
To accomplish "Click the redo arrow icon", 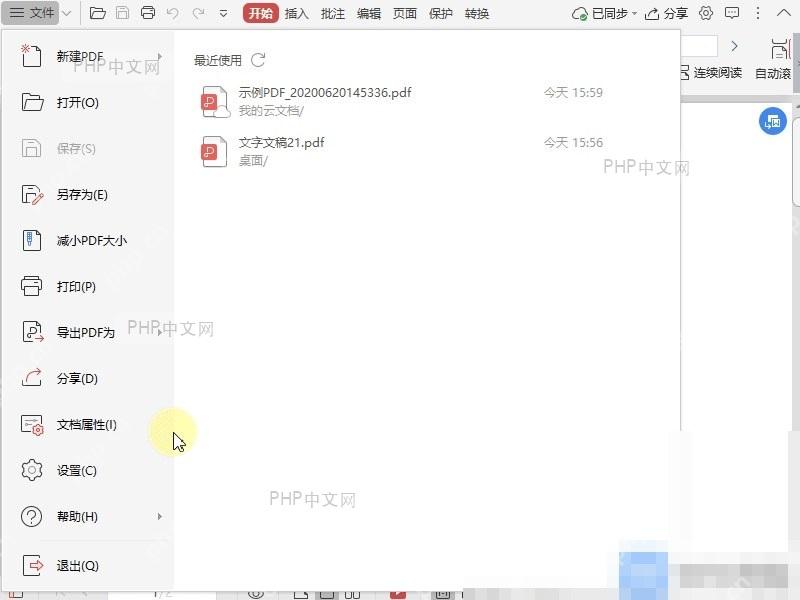I will tap(198, 13).
